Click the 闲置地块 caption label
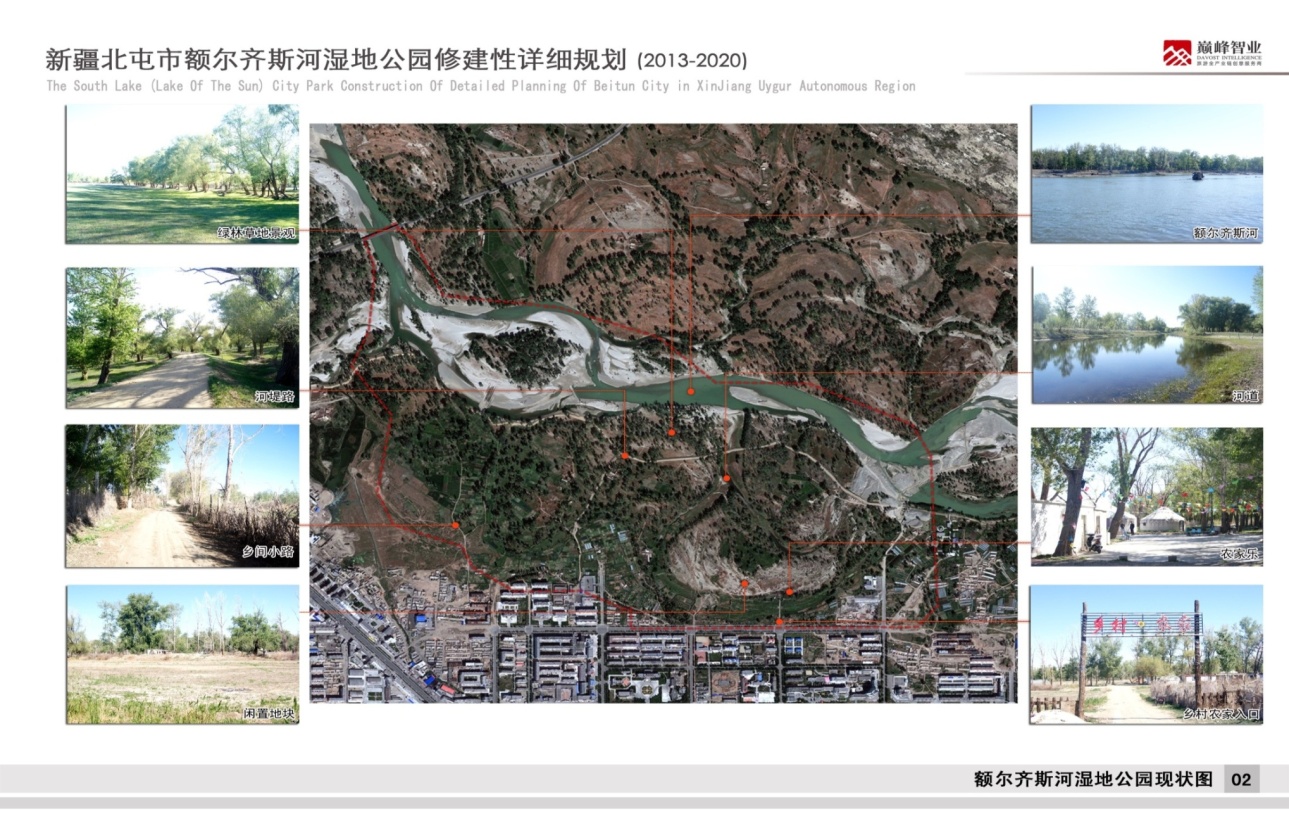 [x=269, y=714]
